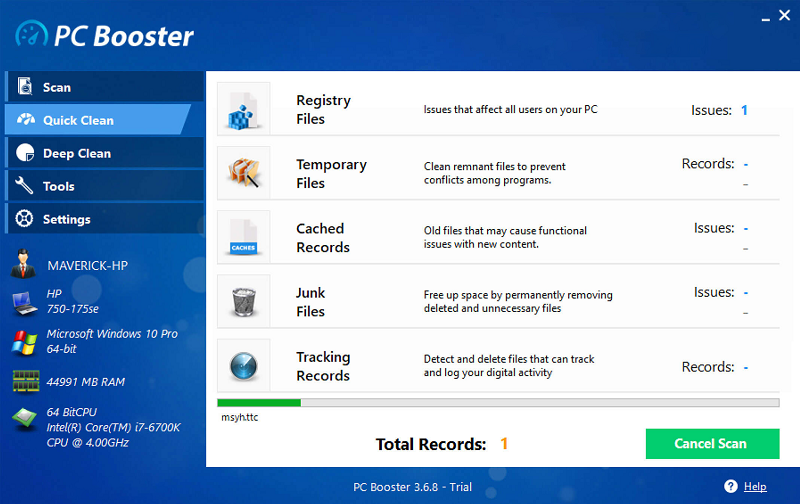Click the Junk Files Issues label
Viewport: 800px width, 504px height.
point(714,292)
